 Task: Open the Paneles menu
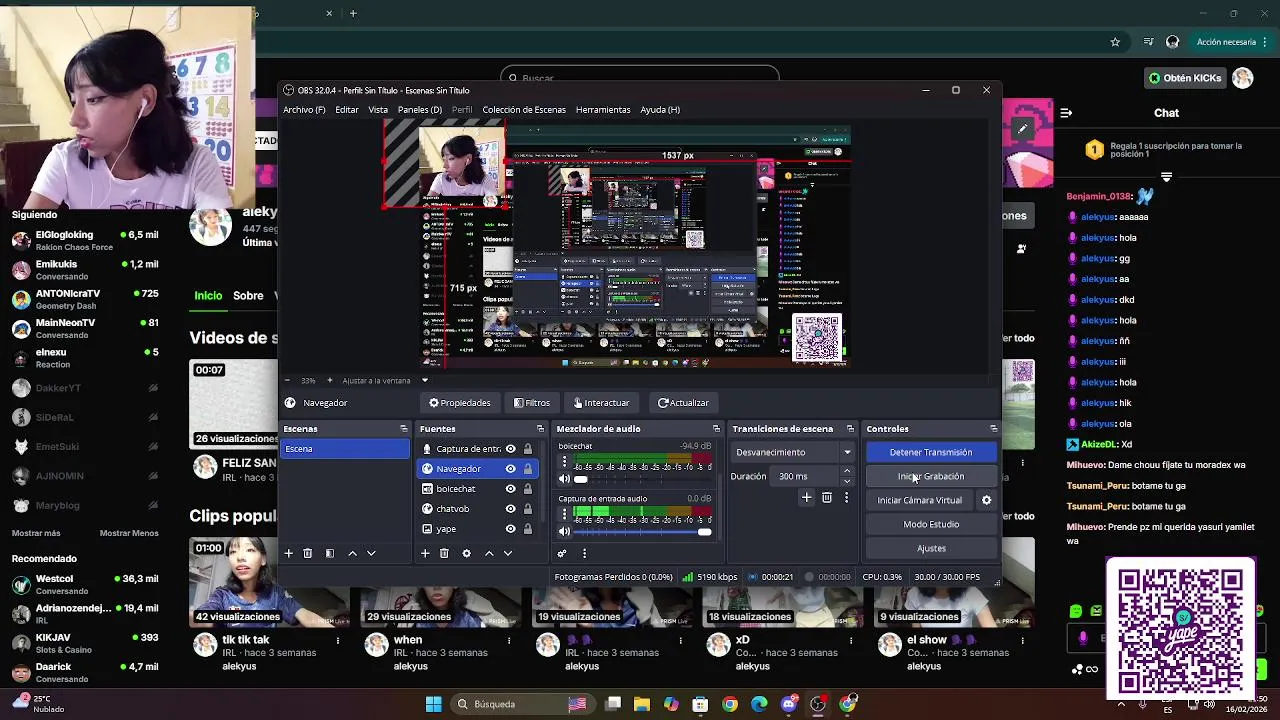point(419,110)
